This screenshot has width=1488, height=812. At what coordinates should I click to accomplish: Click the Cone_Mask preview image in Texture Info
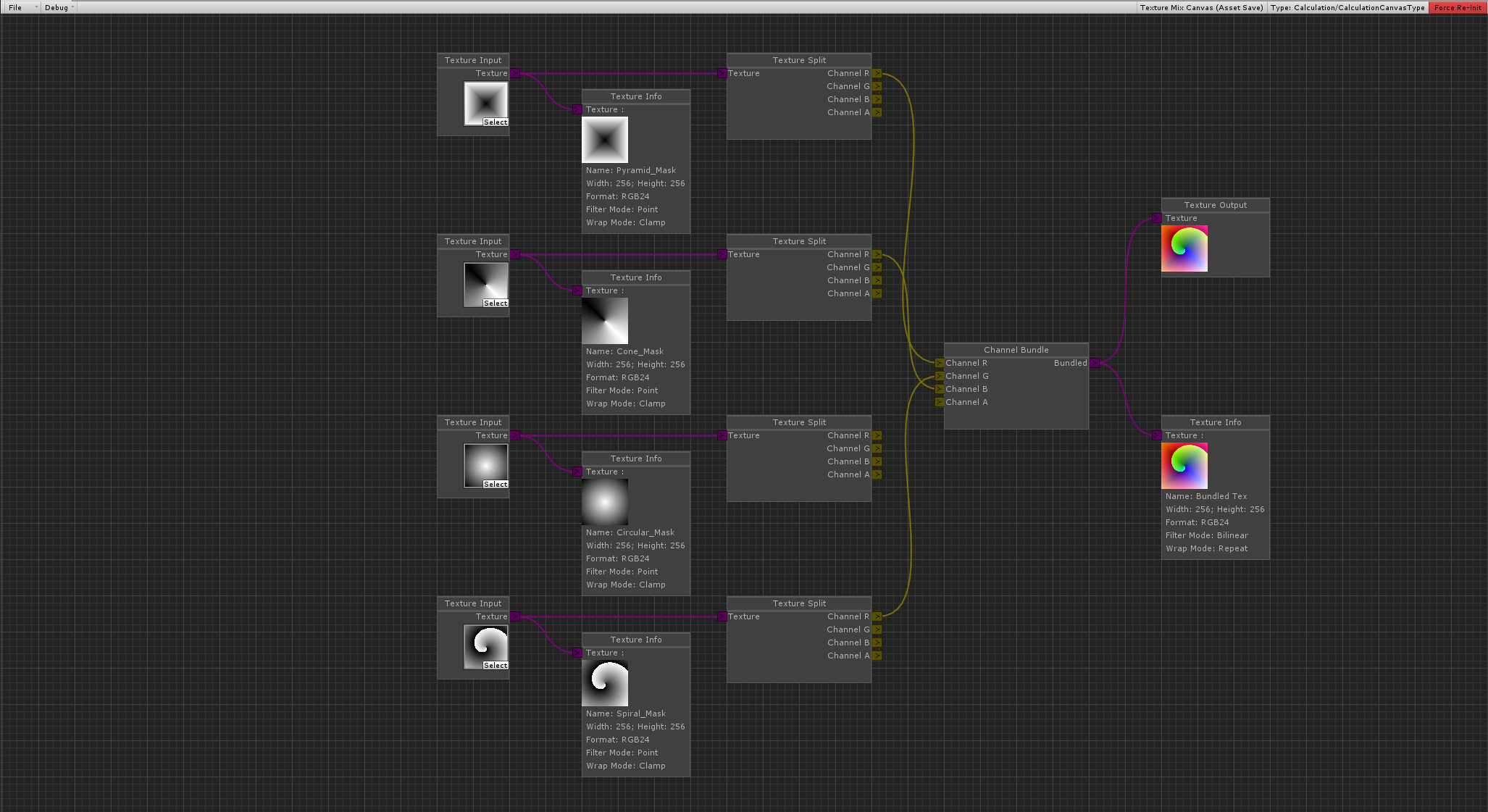click(x=605, y=321)
